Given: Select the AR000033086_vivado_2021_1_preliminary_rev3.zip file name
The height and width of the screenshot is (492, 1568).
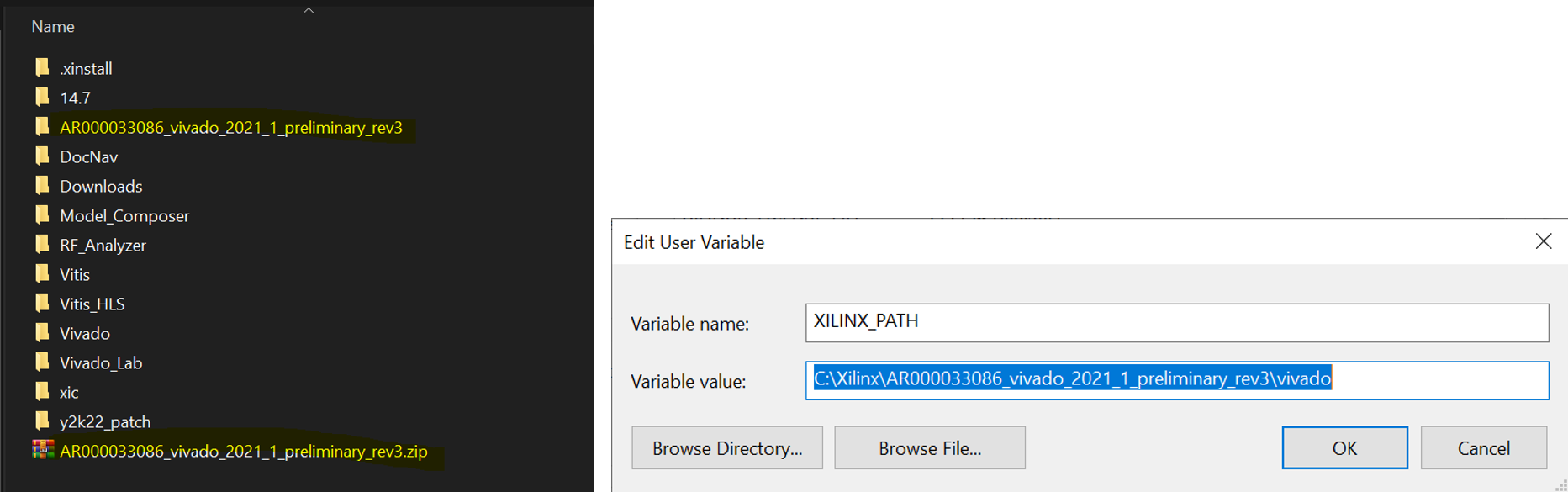Looking at the screenshot, I should [x=244, y=452].
